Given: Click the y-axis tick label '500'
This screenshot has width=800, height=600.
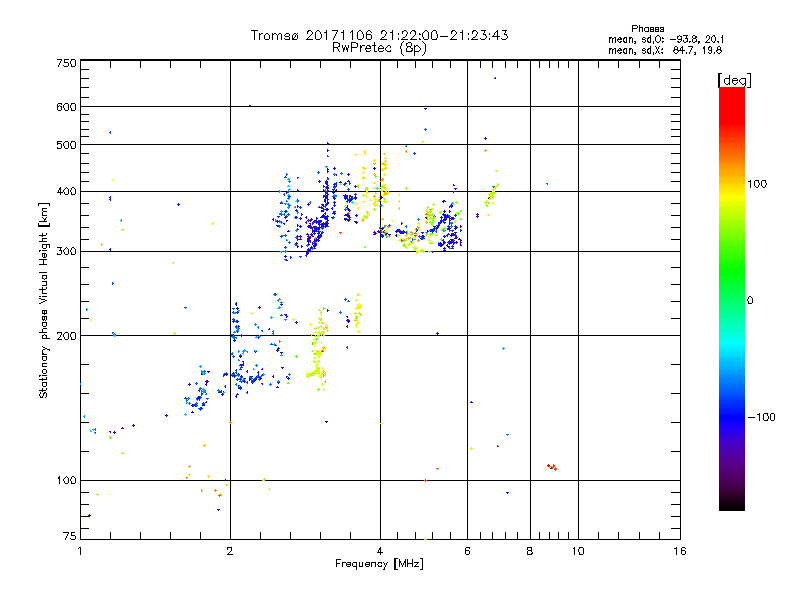Looking at the screenshot, I should 67,145.
